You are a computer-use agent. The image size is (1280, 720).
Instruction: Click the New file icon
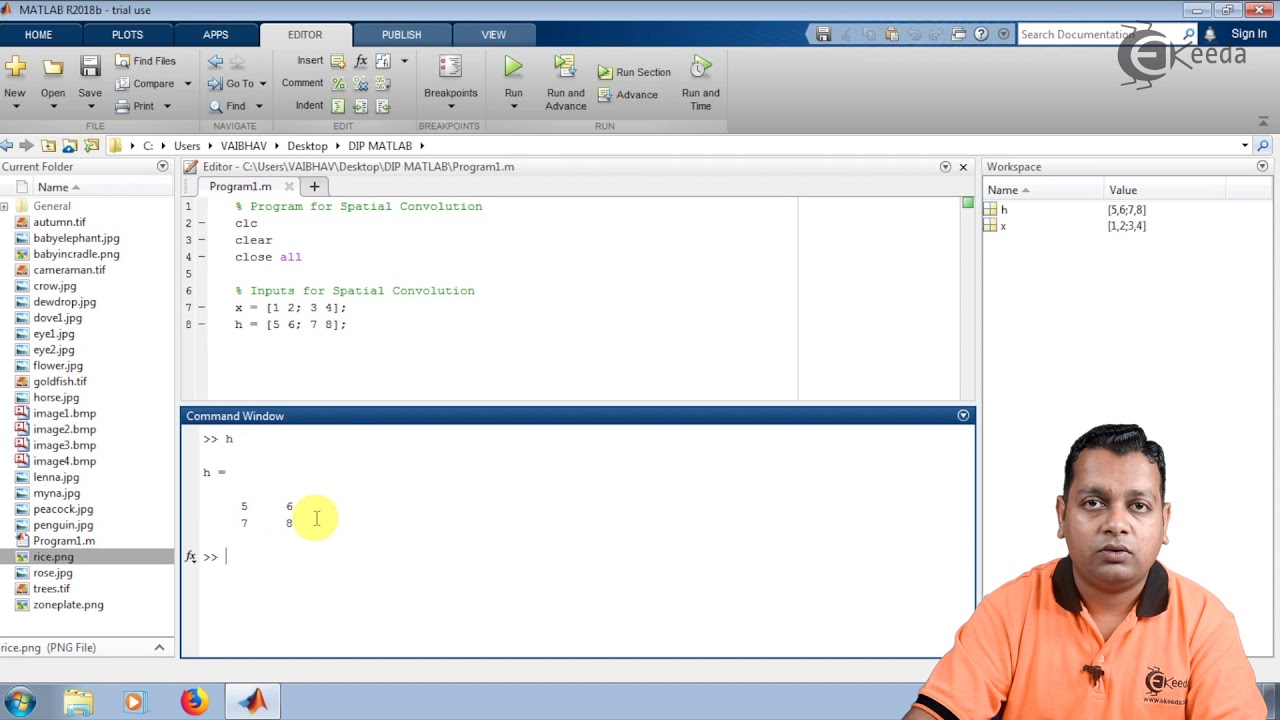coord(15,68)
